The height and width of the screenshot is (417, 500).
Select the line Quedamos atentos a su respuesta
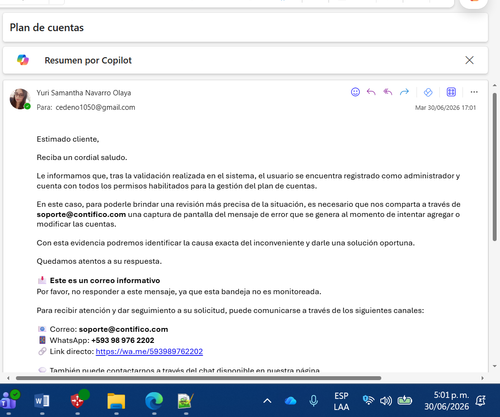(x=99, y=261)
